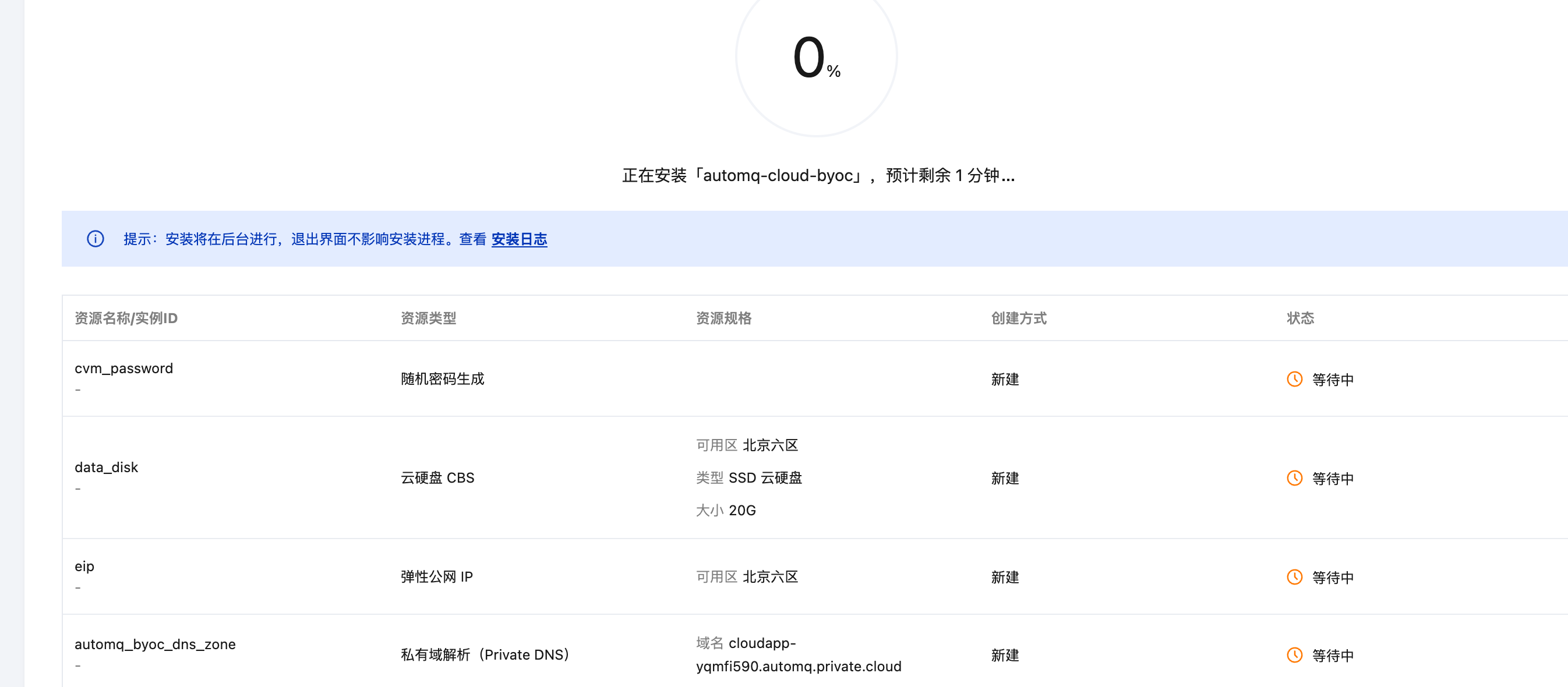Click the 云硬盘 CBS resource type text
The height and width of the screenshot is (687, 1568).
click(437, 477)
